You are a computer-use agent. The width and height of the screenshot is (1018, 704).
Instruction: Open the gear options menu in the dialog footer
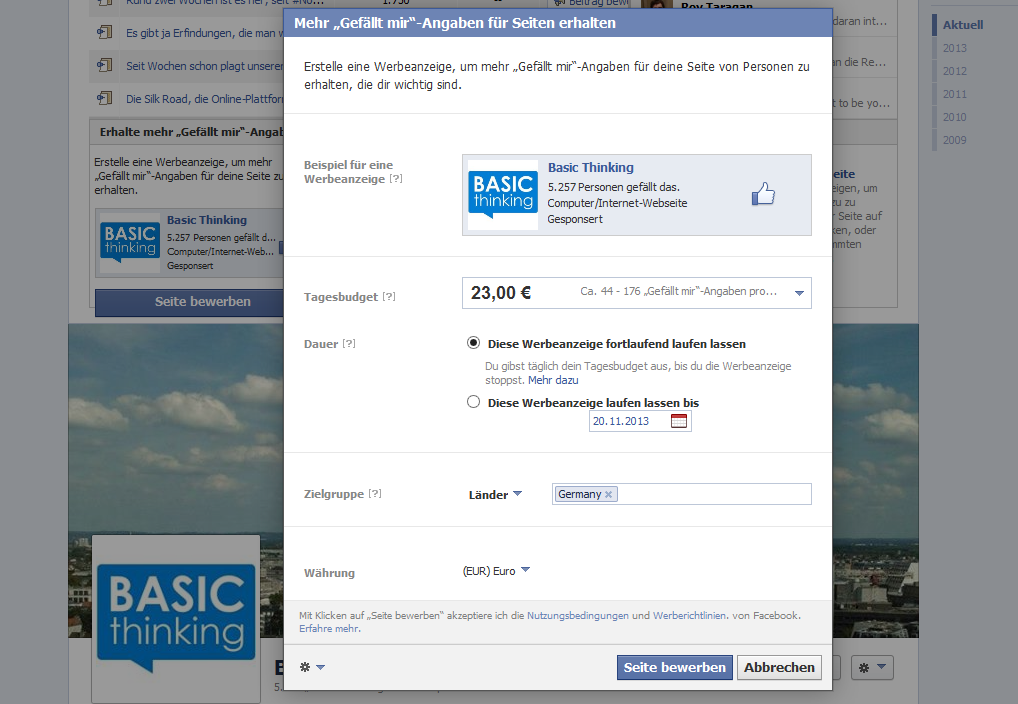click(x=312, y=667)
